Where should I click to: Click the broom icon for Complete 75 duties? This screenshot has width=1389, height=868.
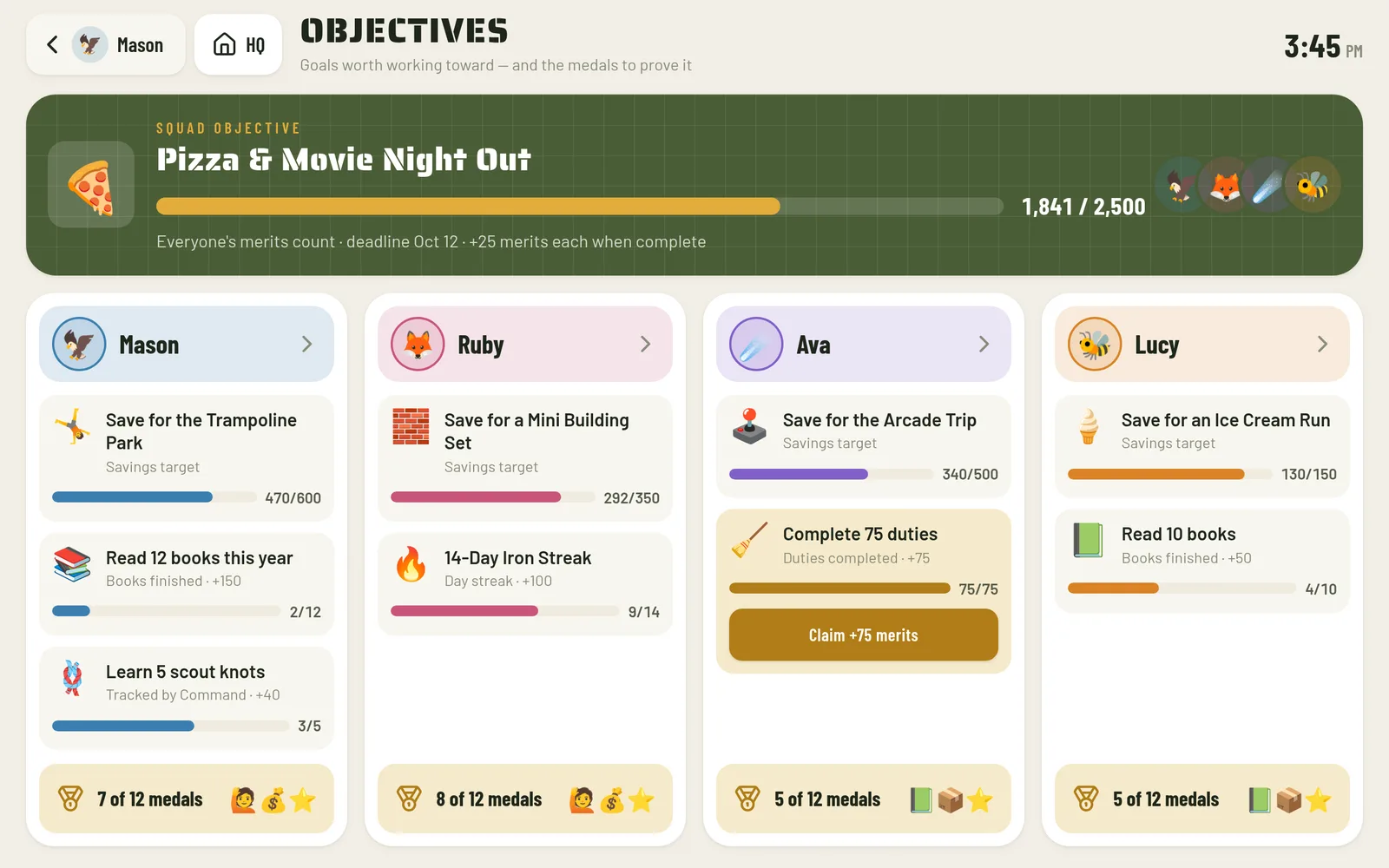tap(749, 540)
